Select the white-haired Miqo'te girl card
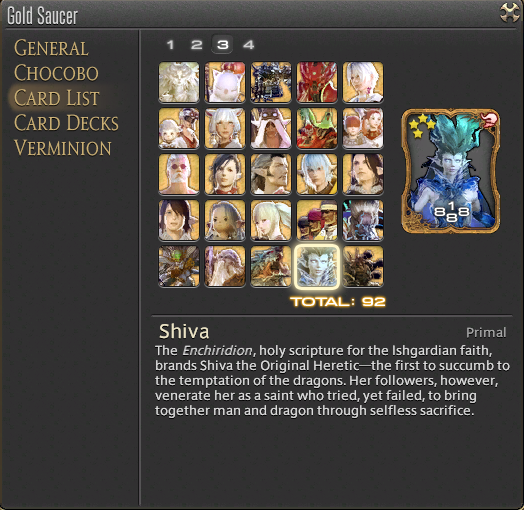The image size is (524, 510). click(x=225, y=128)
